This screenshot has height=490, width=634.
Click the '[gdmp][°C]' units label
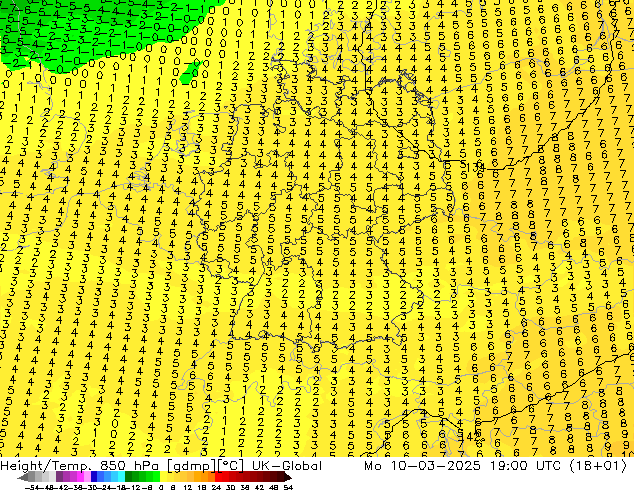[206, 466]
